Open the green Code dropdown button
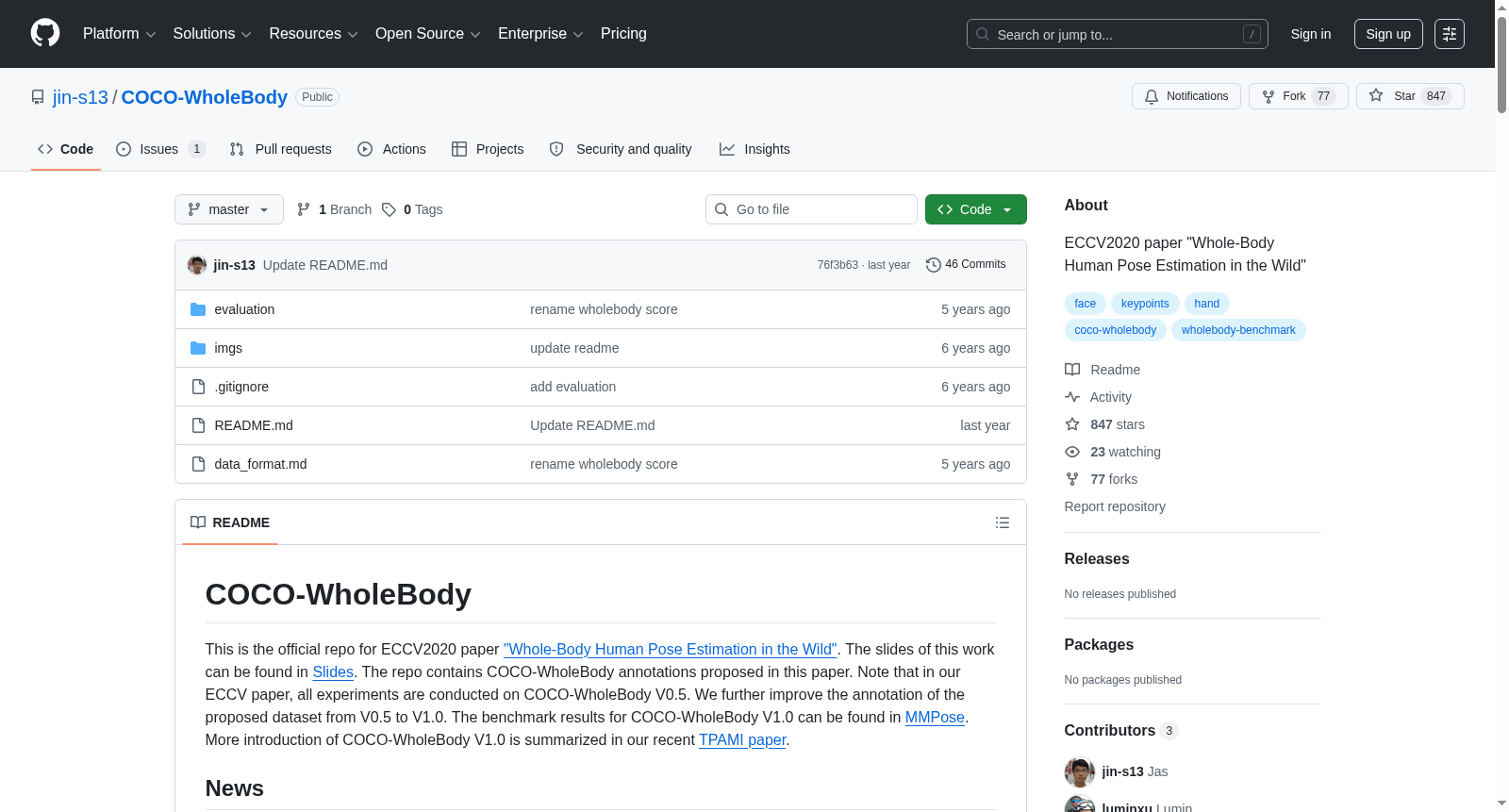The image size is (1509, 812). [976, 209]
